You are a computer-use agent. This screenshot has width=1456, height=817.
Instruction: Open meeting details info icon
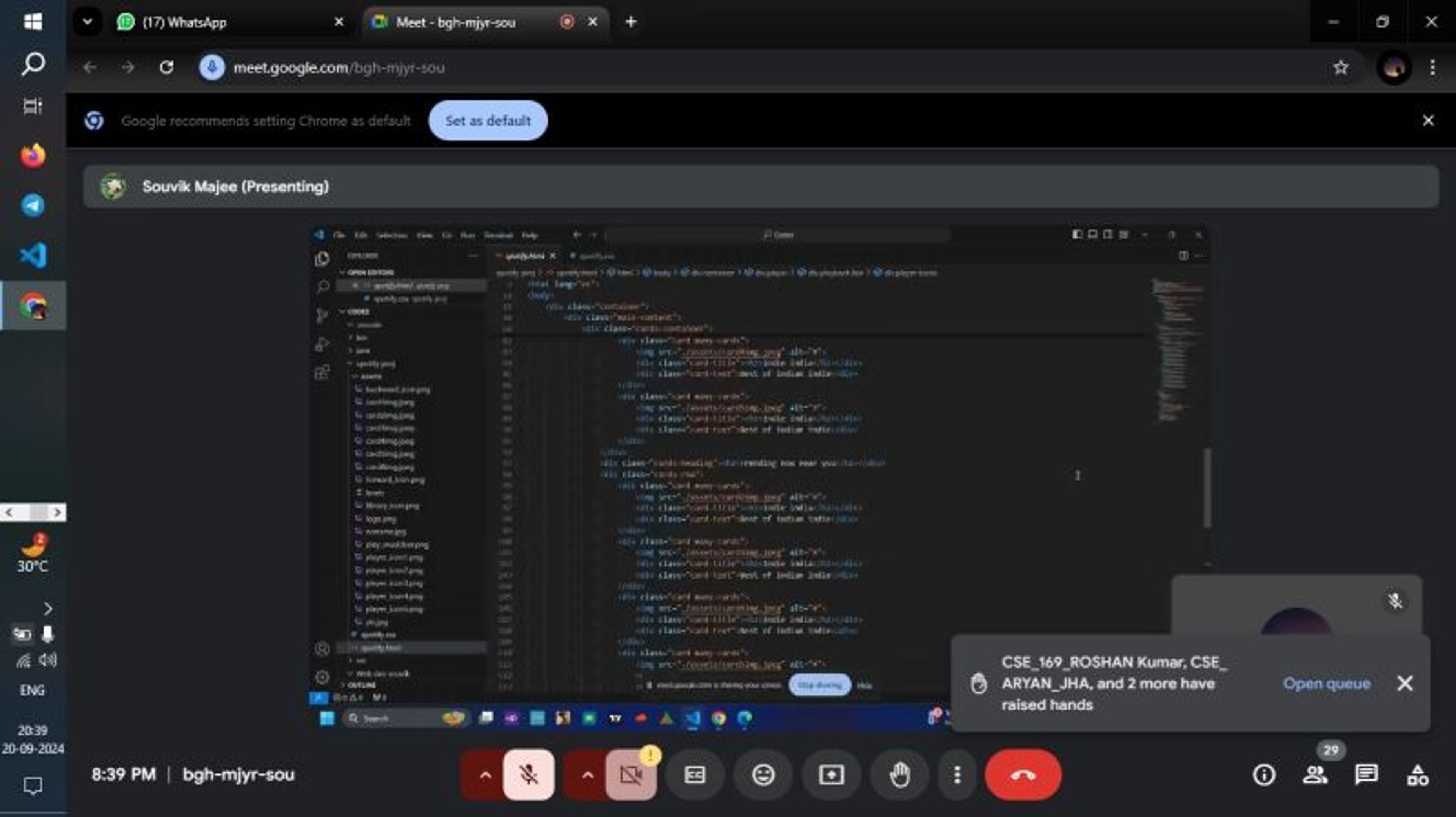pos(1264,775)
